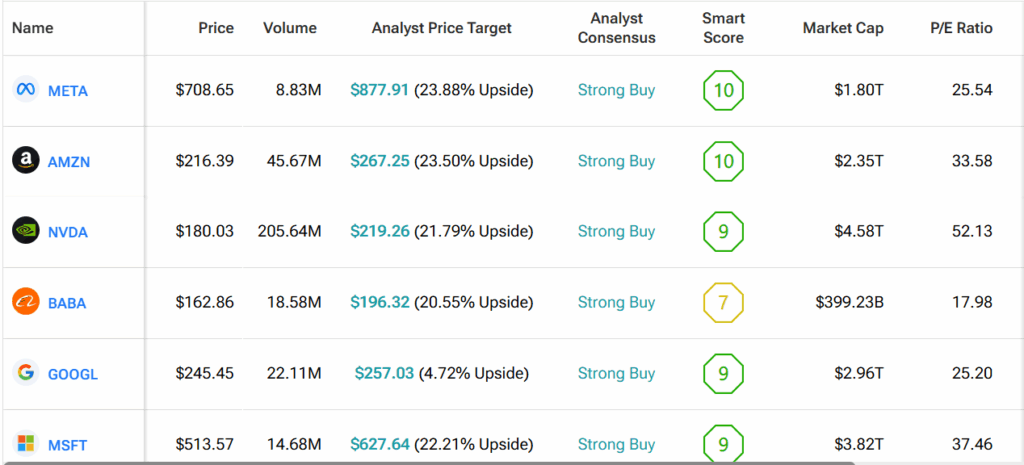Click the Microsoft logo icon
This screenshot has height=465, width=1024.
(x=26, y=443)
